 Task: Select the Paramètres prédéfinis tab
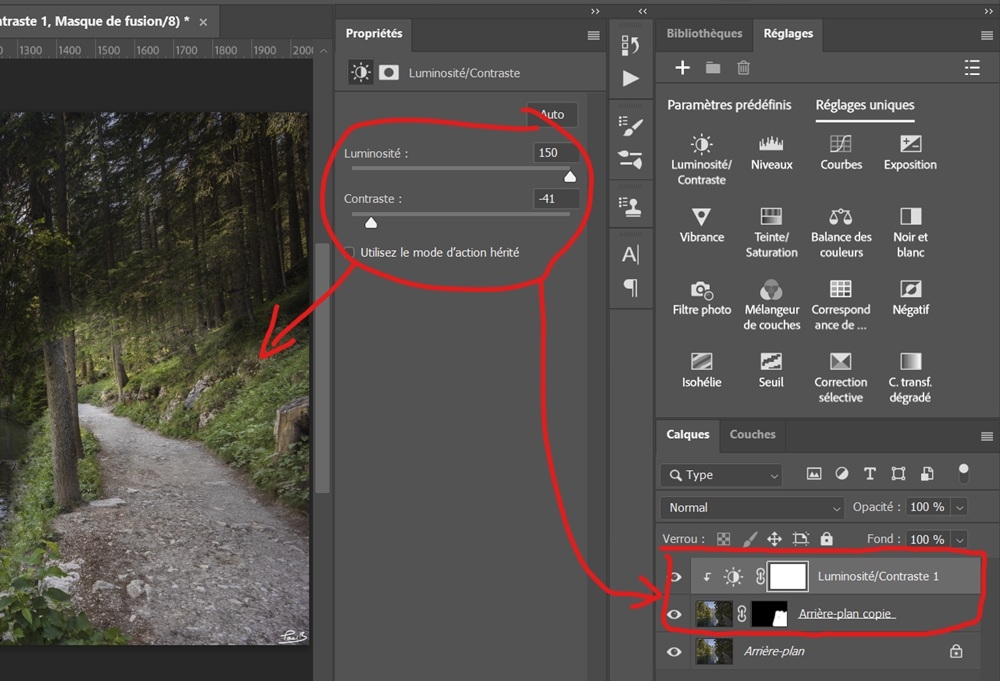click(x=729, y=105)
